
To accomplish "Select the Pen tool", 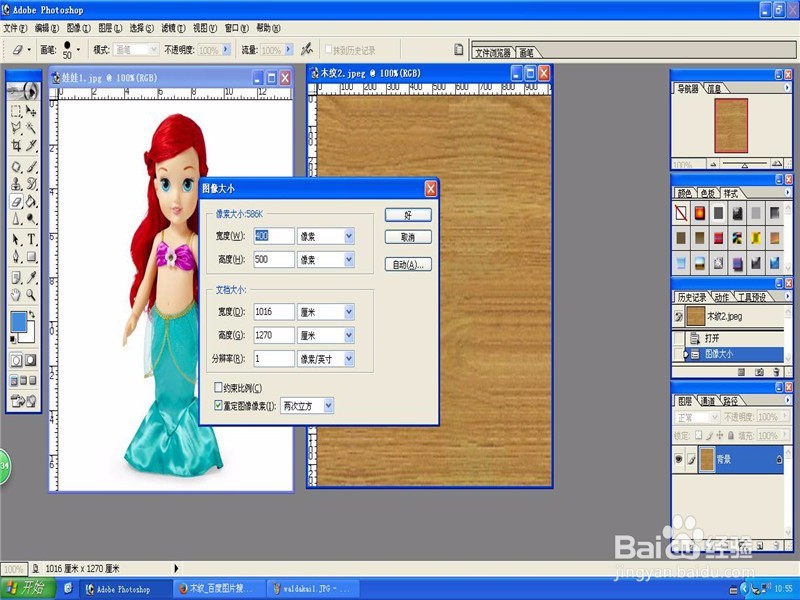I will pyautogui.click(x=16, y=256).
